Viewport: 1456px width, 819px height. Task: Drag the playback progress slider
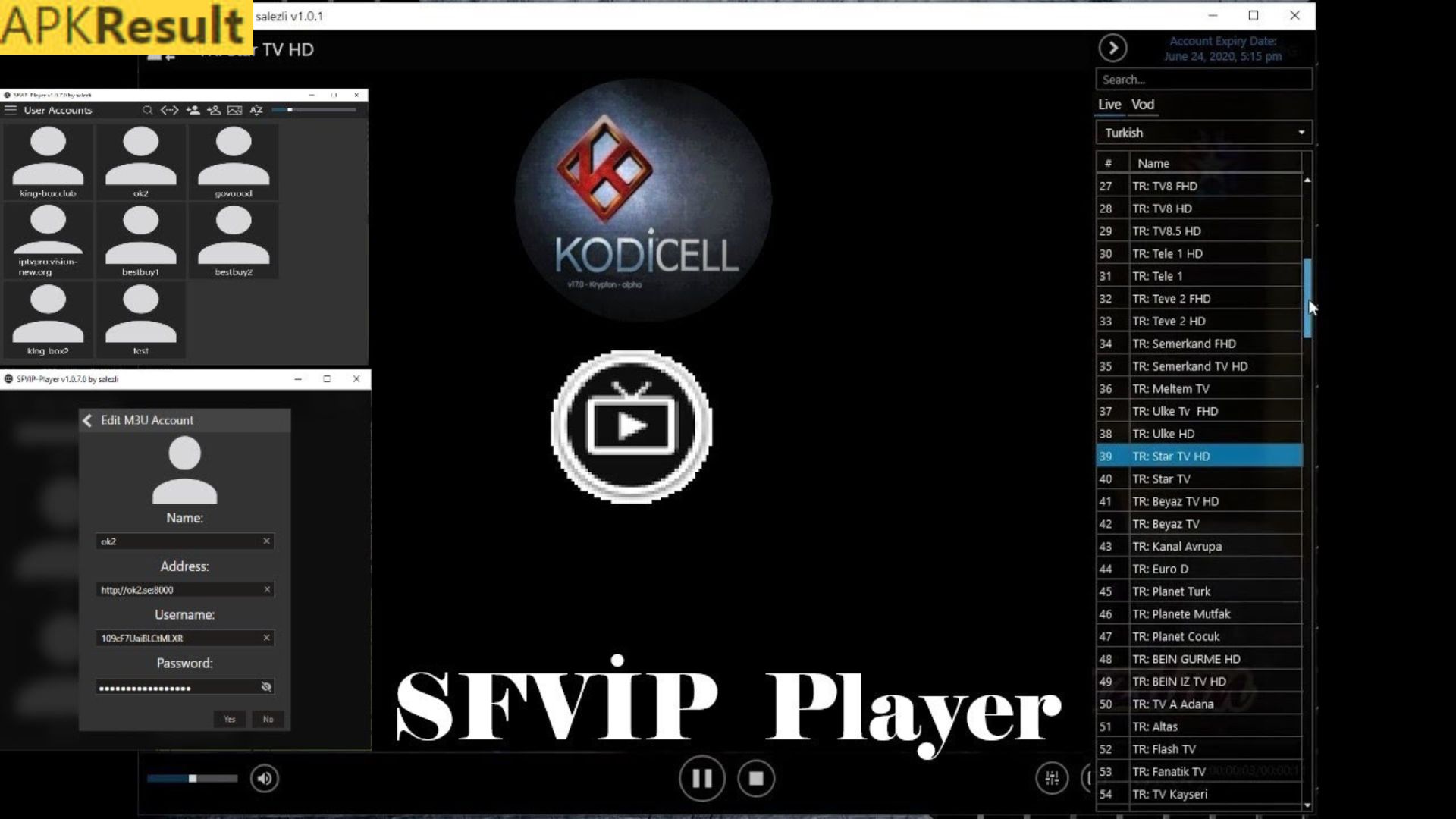pos(190,778)
